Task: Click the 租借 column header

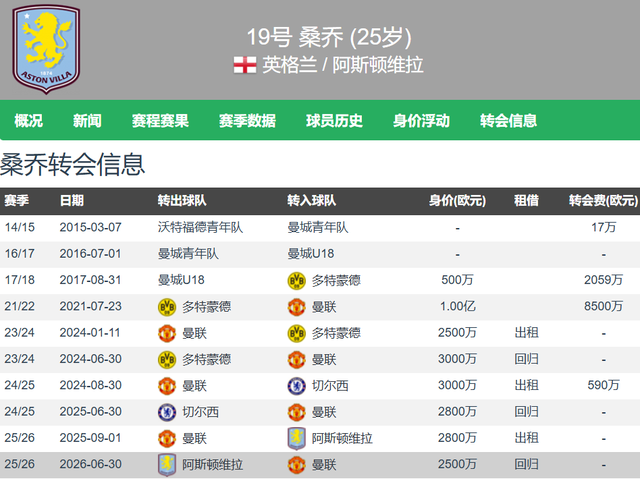Action: pyautogui.click(x=527, y=201)
